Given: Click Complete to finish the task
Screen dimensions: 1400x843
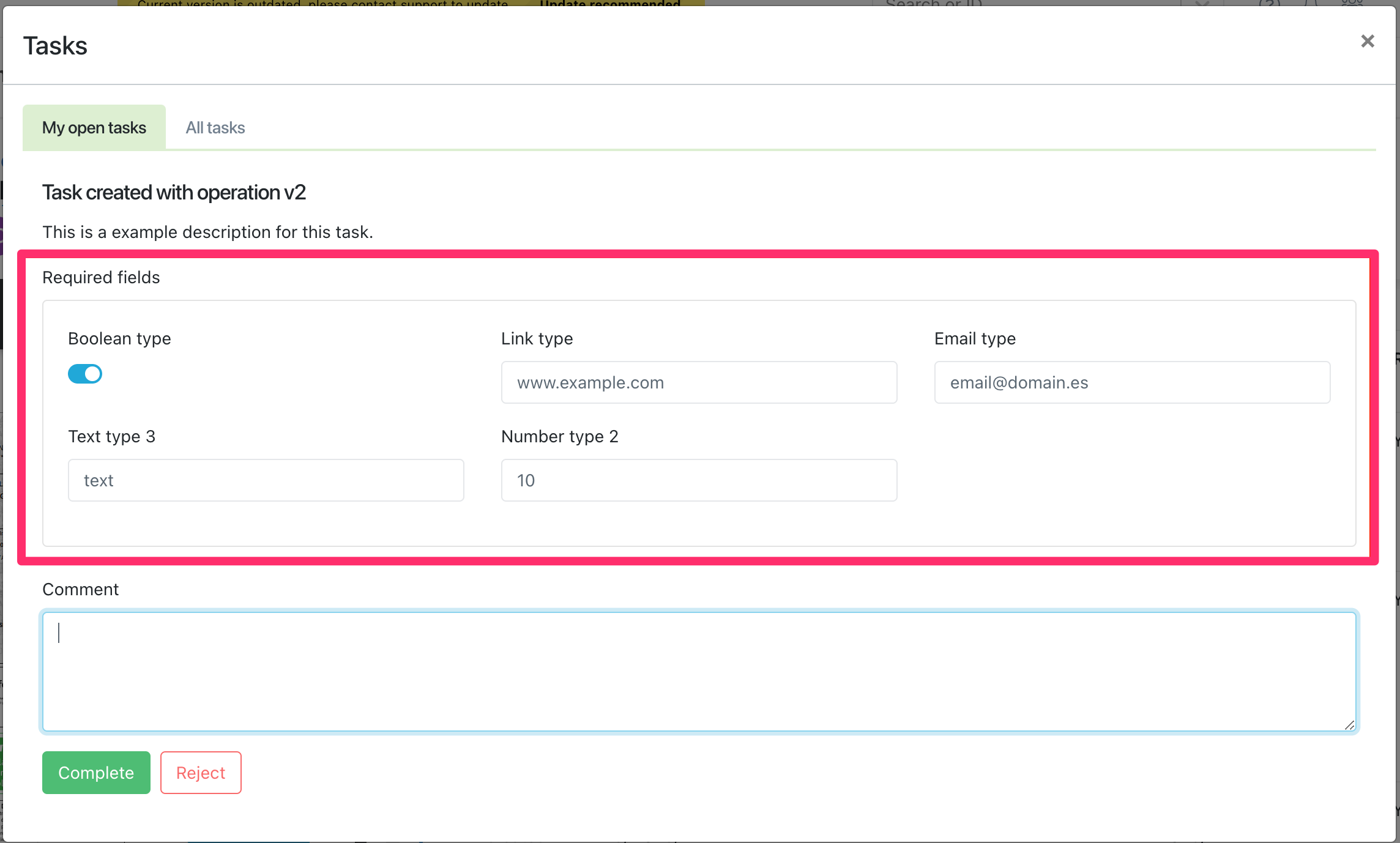Looking at the screenshot, I should [x=96, y=772].
